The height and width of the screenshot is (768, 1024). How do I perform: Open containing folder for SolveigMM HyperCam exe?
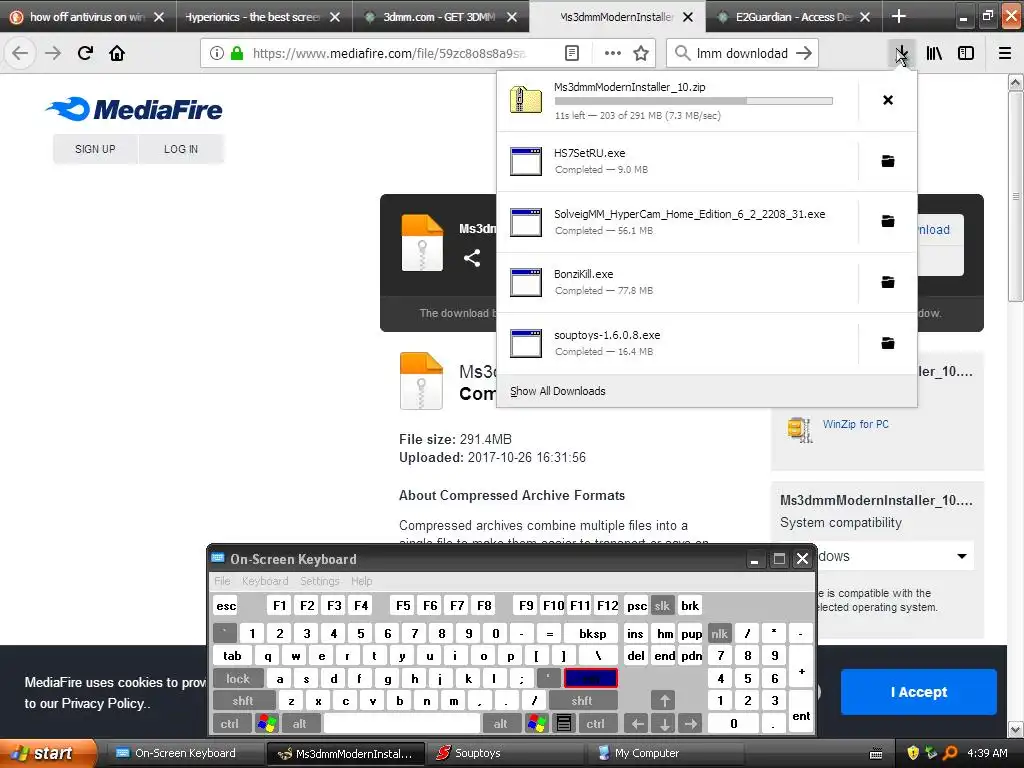coord(888,221)
